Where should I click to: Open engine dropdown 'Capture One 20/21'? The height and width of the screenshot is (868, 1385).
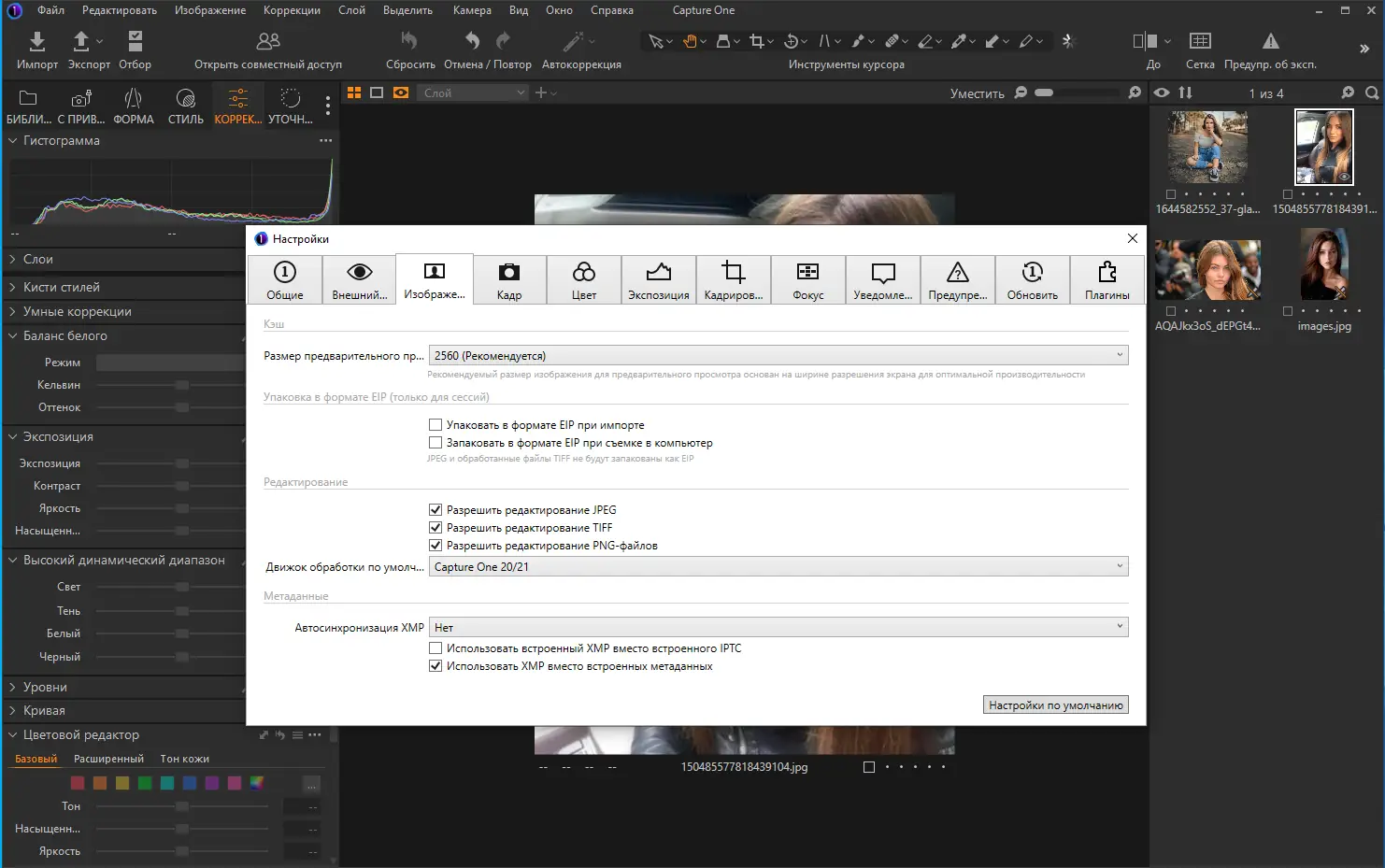click(778, 567)
